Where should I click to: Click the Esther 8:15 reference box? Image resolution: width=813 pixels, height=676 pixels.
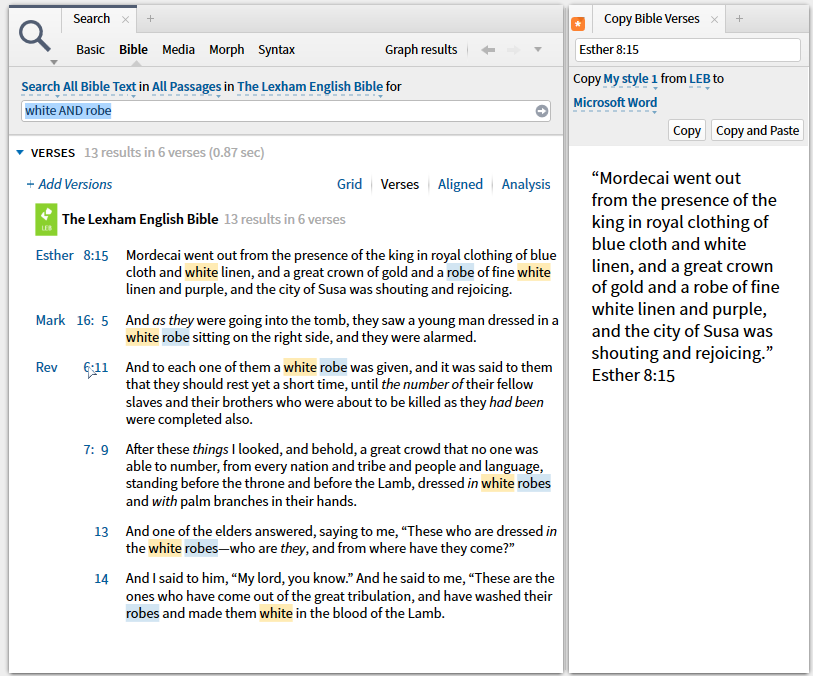[688, 50]
